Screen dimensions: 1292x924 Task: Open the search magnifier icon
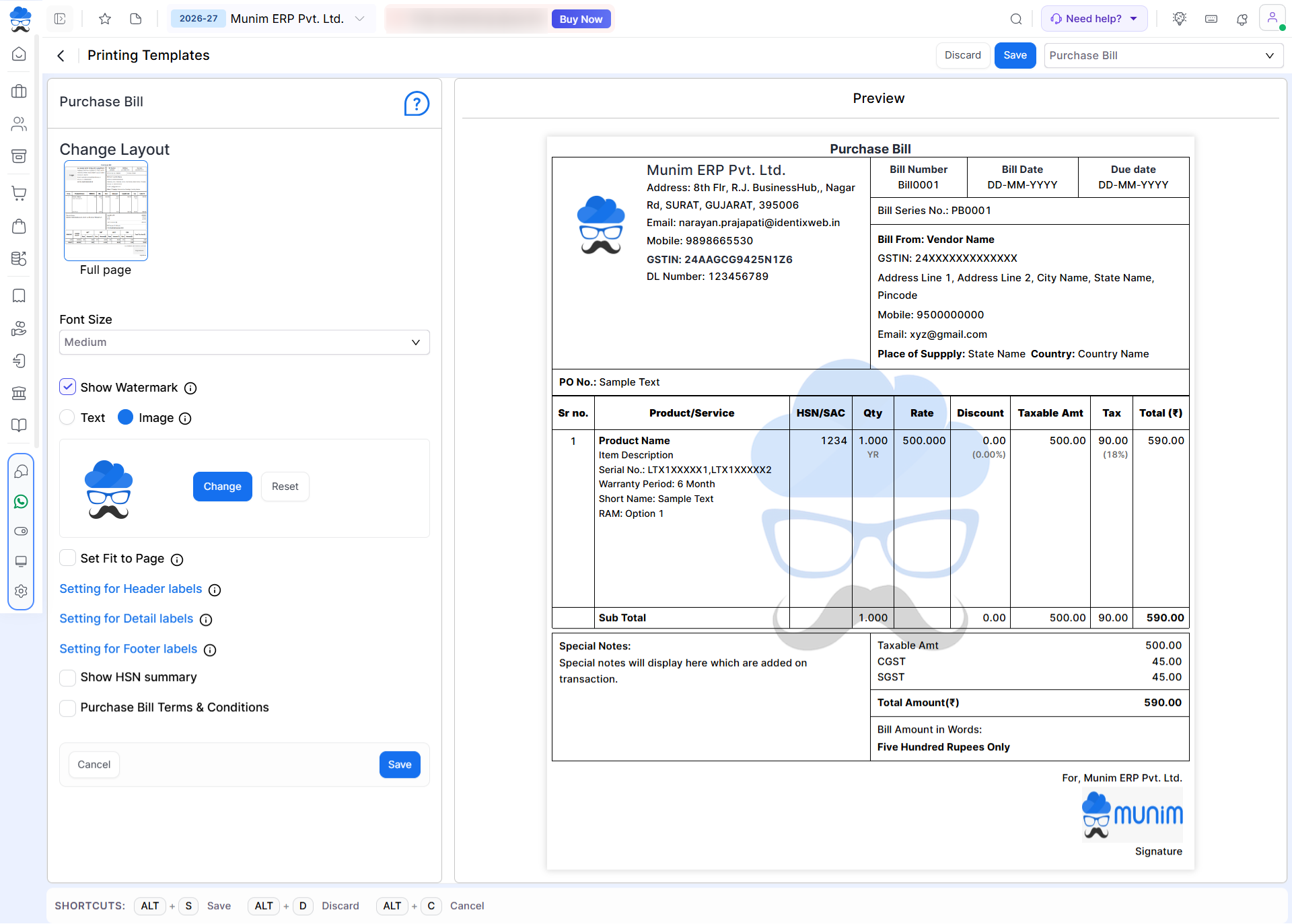[1016, 19]
